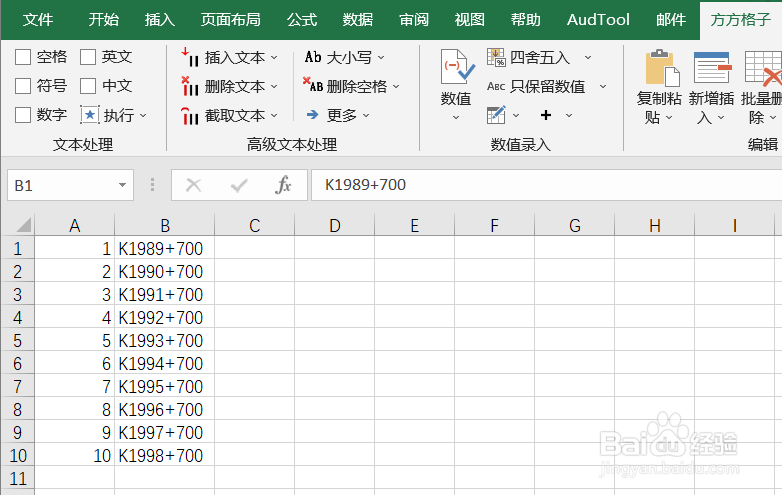
Task: Click the 截取文本 button label
Action: tap(235, 116)
